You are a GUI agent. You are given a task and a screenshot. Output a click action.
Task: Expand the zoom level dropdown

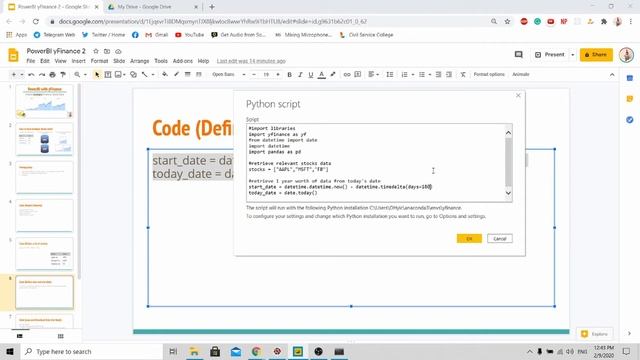coord(85,75)
